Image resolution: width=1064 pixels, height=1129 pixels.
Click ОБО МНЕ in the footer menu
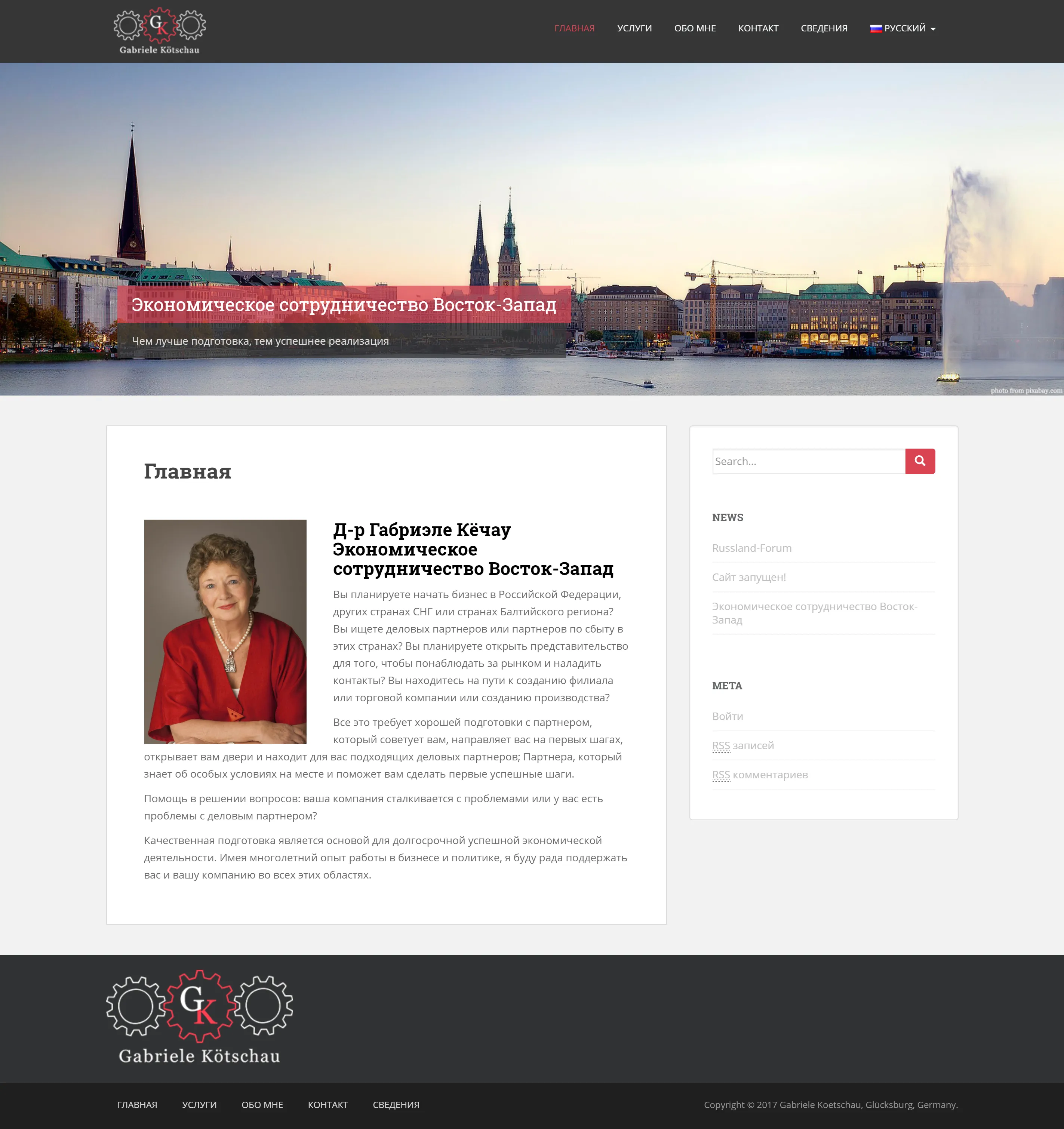click(x=262, y=1105)
